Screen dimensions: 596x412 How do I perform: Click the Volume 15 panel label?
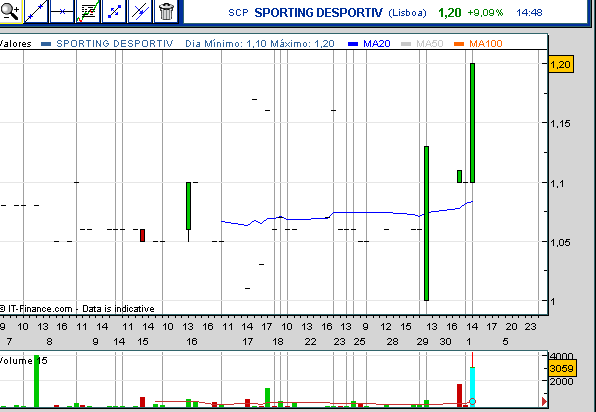point(24,360)
